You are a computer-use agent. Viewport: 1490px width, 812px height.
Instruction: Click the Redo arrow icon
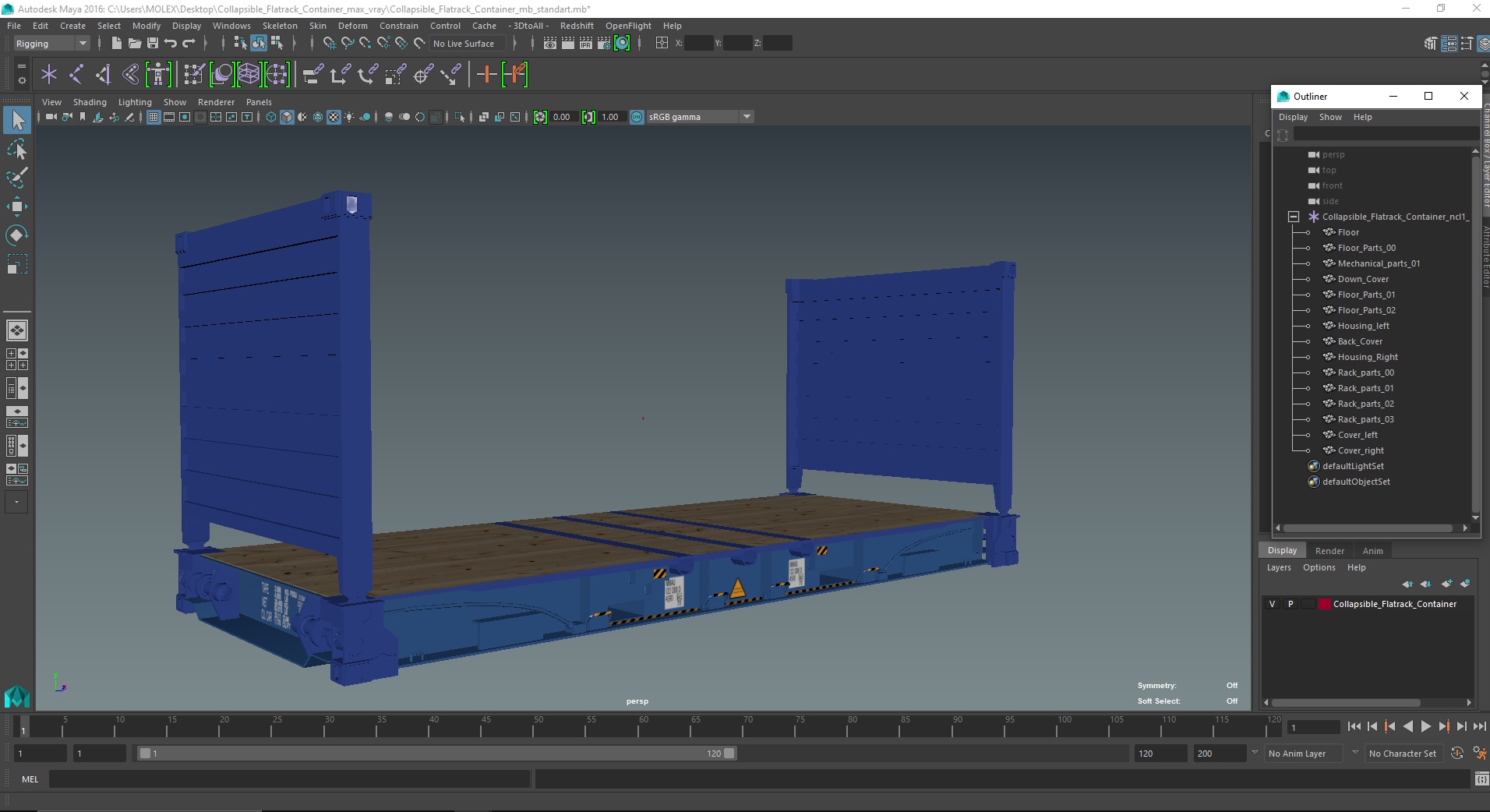[x=189, y=44]
